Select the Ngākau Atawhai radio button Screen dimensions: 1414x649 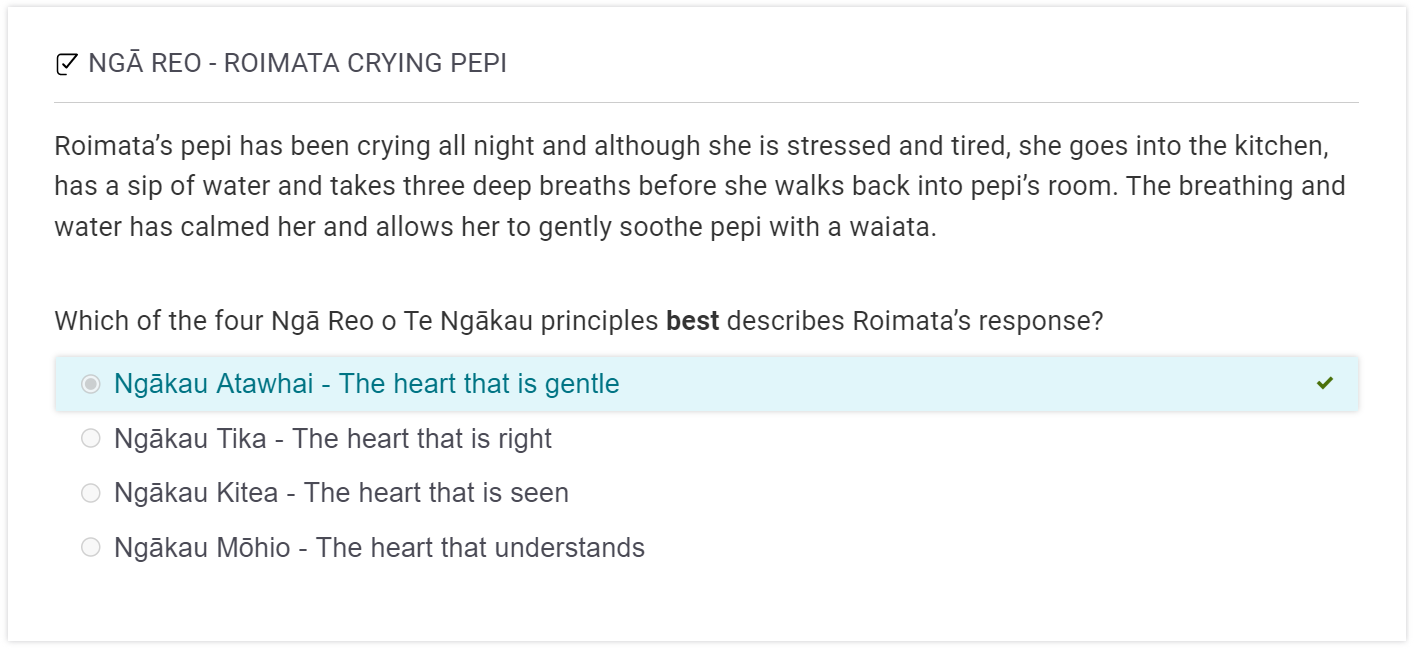(x=91, y=384)
